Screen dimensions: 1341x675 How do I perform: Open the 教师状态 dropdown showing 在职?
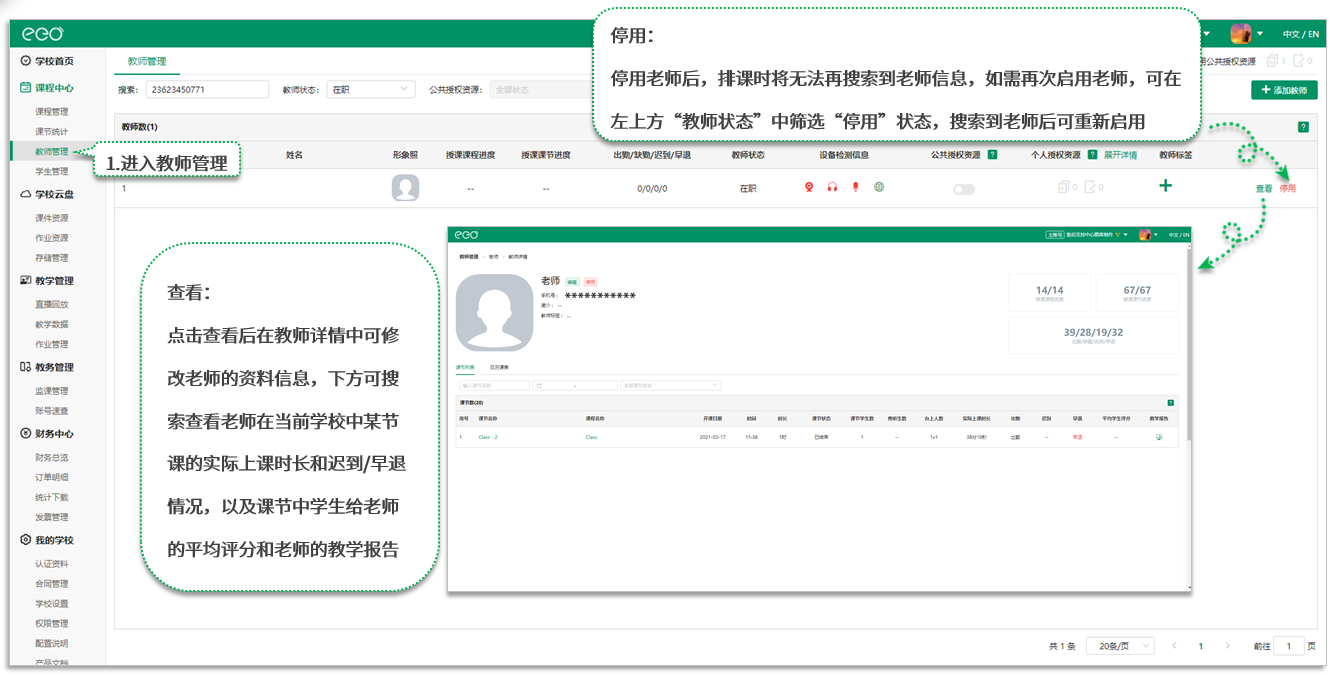(x=371, y=90)
